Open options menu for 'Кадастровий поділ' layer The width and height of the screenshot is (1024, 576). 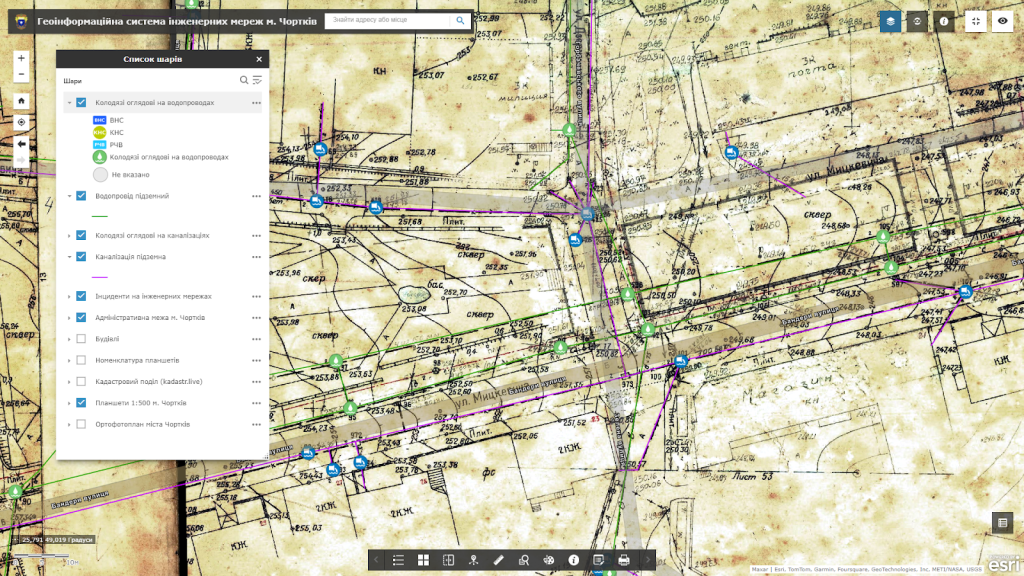coord(256,382)
